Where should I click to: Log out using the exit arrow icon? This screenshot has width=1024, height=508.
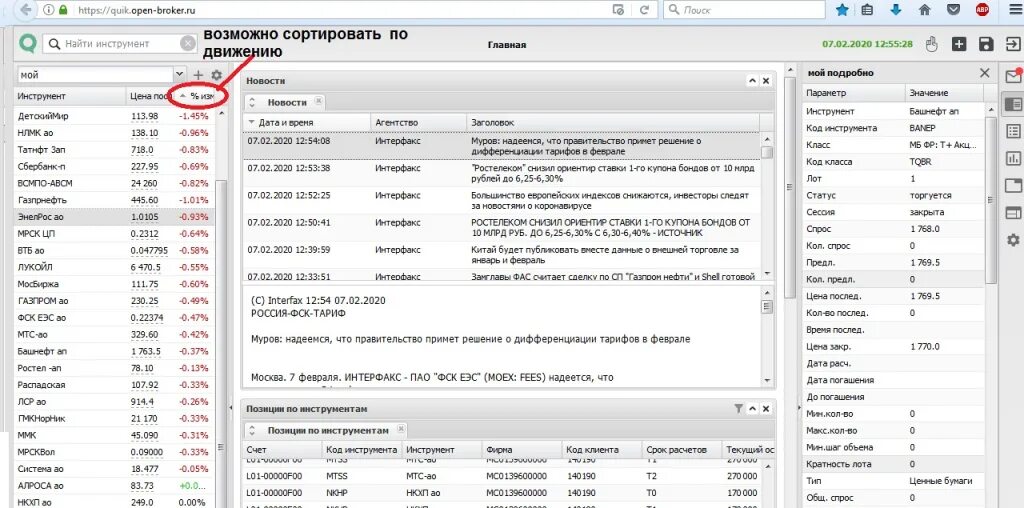coord(1013,44)
